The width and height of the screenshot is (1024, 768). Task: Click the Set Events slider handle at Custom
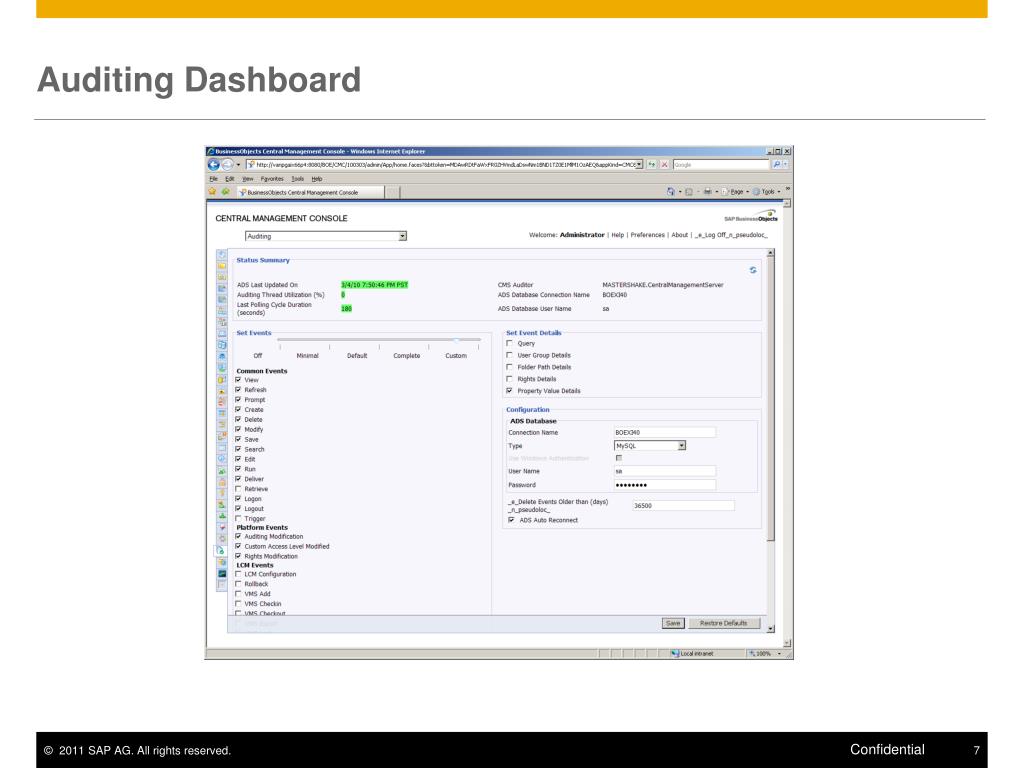[x=456, y=340]
